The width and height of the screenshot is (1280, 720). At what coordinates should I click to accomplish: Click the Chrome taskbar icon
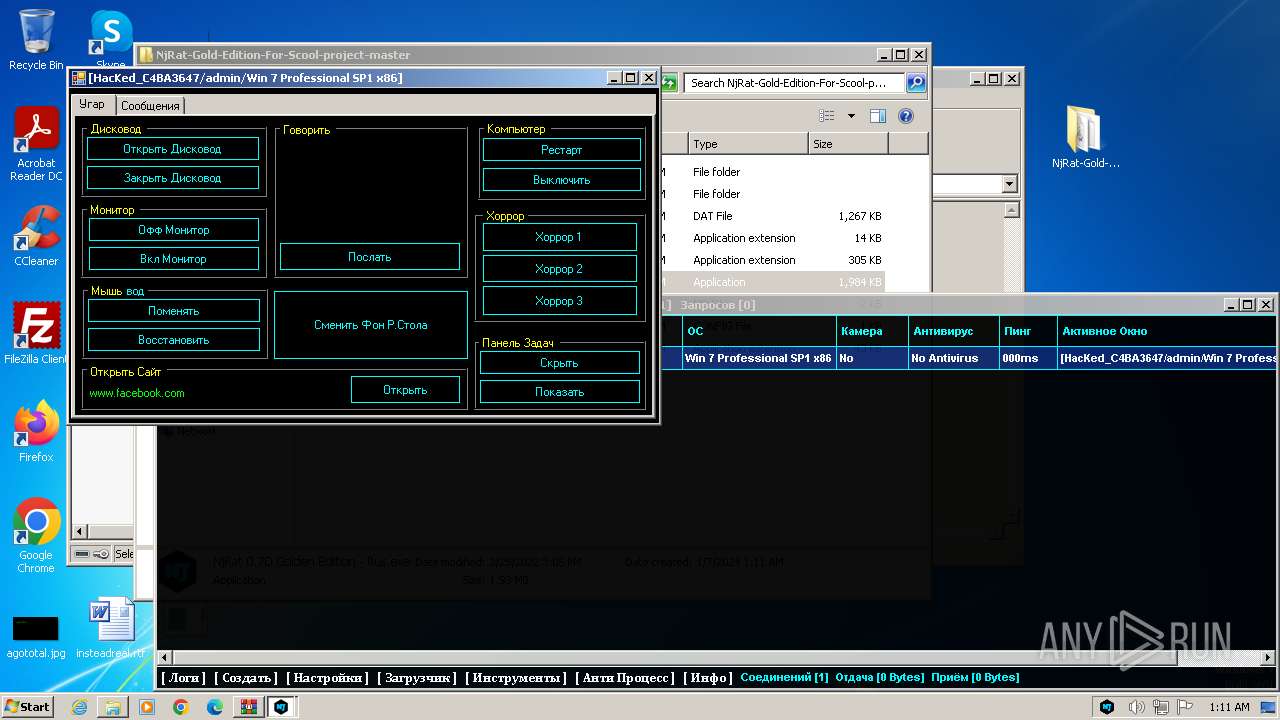coord(181,707)
